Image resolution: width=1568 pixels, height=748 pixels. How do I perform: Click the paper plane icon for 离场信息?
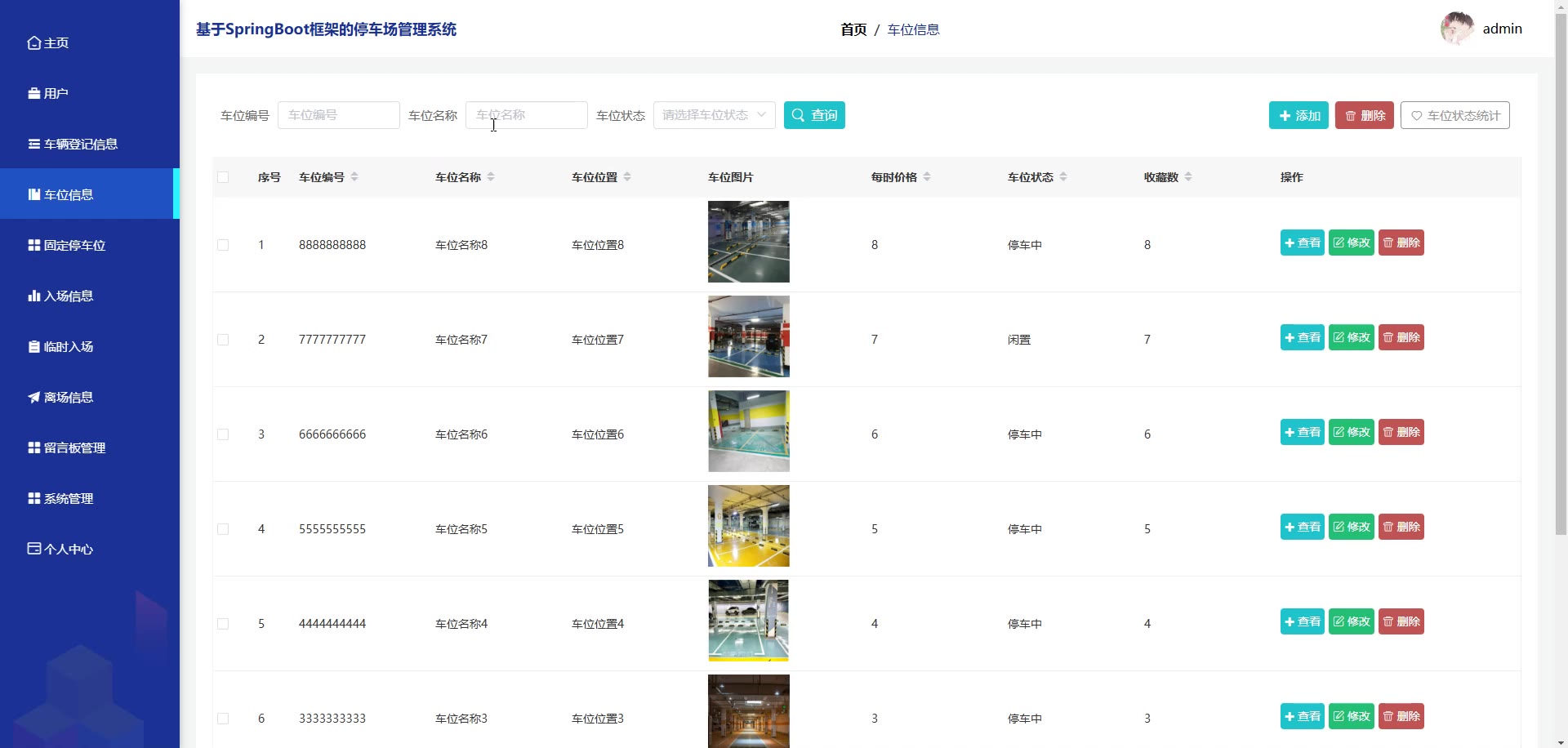tap(33, 398)
